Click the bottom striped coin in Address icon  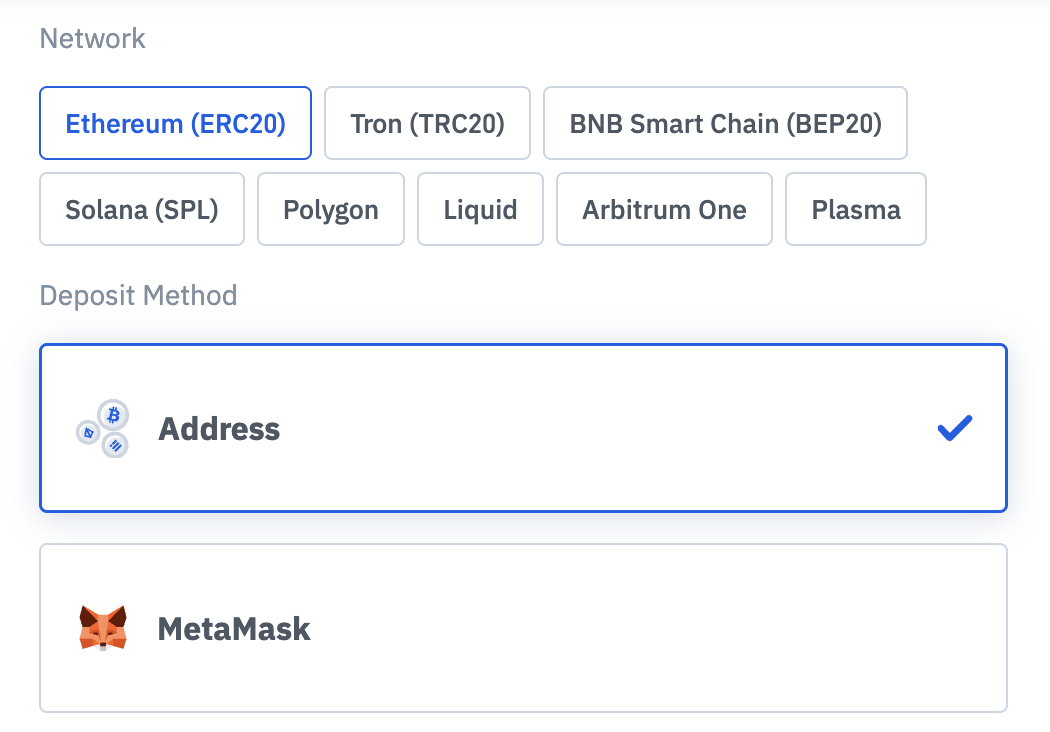[x=115, y=445]
